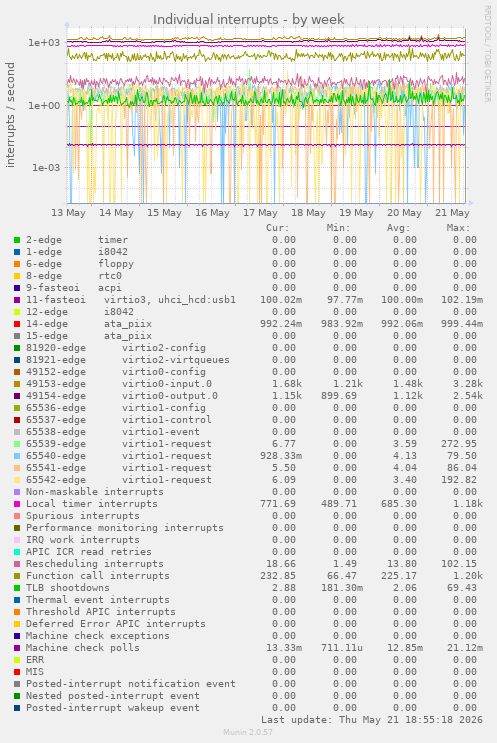The image size is (497, 743).
Task: Click the 6-edge floppy legend label
Action: (x=80, y=264)
